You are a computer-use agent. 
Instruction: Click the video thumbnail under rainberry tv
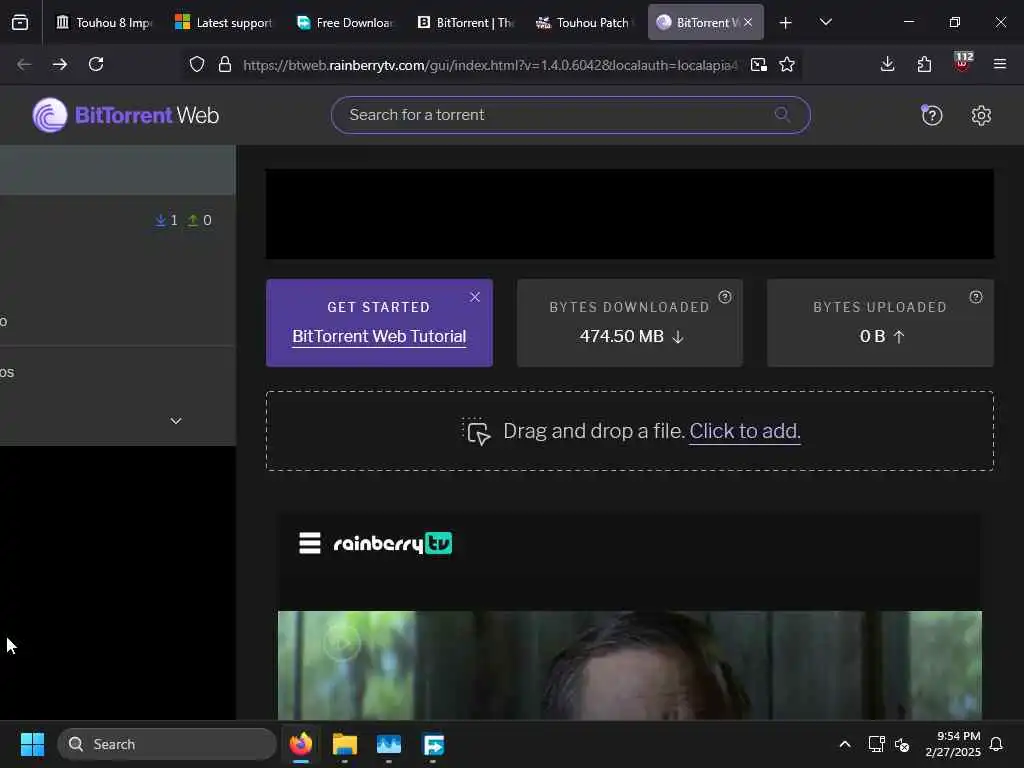[x=630, y=665]
